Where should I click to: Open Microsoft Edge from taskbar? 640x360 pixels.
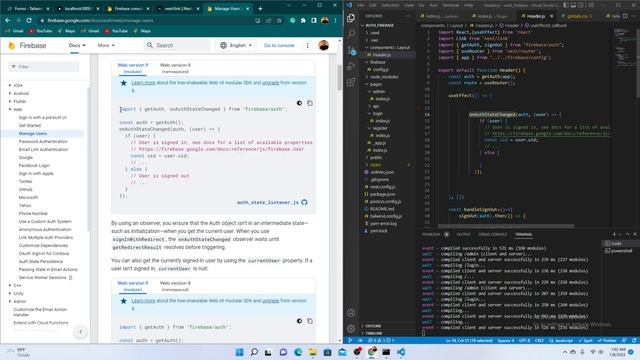298,352
